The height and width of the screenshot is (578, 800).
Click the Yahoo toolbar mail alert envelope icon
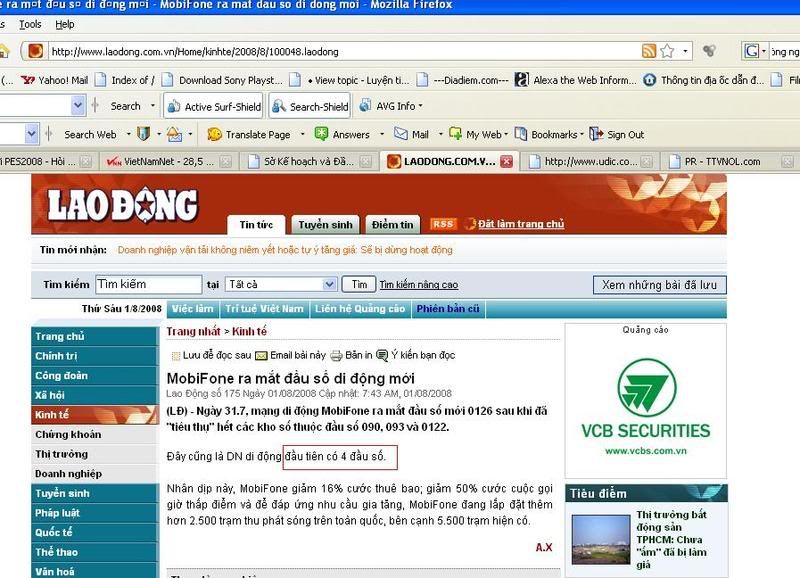tap(174, 134)
